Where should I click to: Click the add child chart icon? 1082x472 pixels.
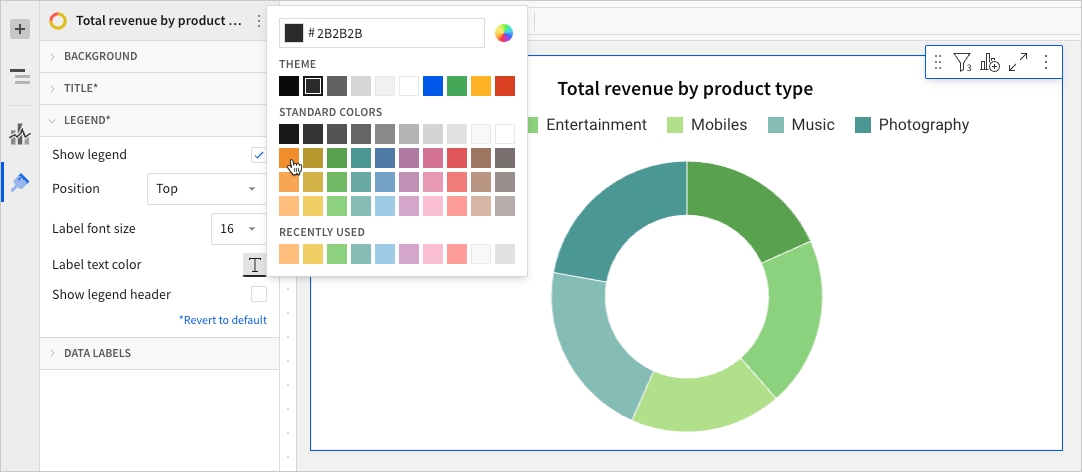[990, 63]
